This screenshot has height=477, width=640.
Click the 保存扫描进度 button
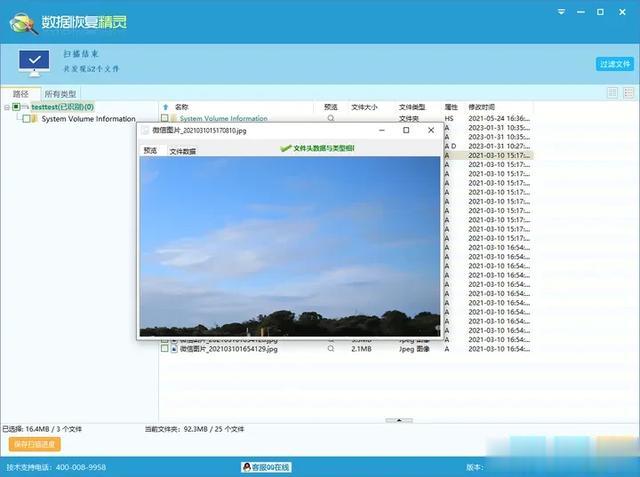pyautogui.click(x=35, y=444)
